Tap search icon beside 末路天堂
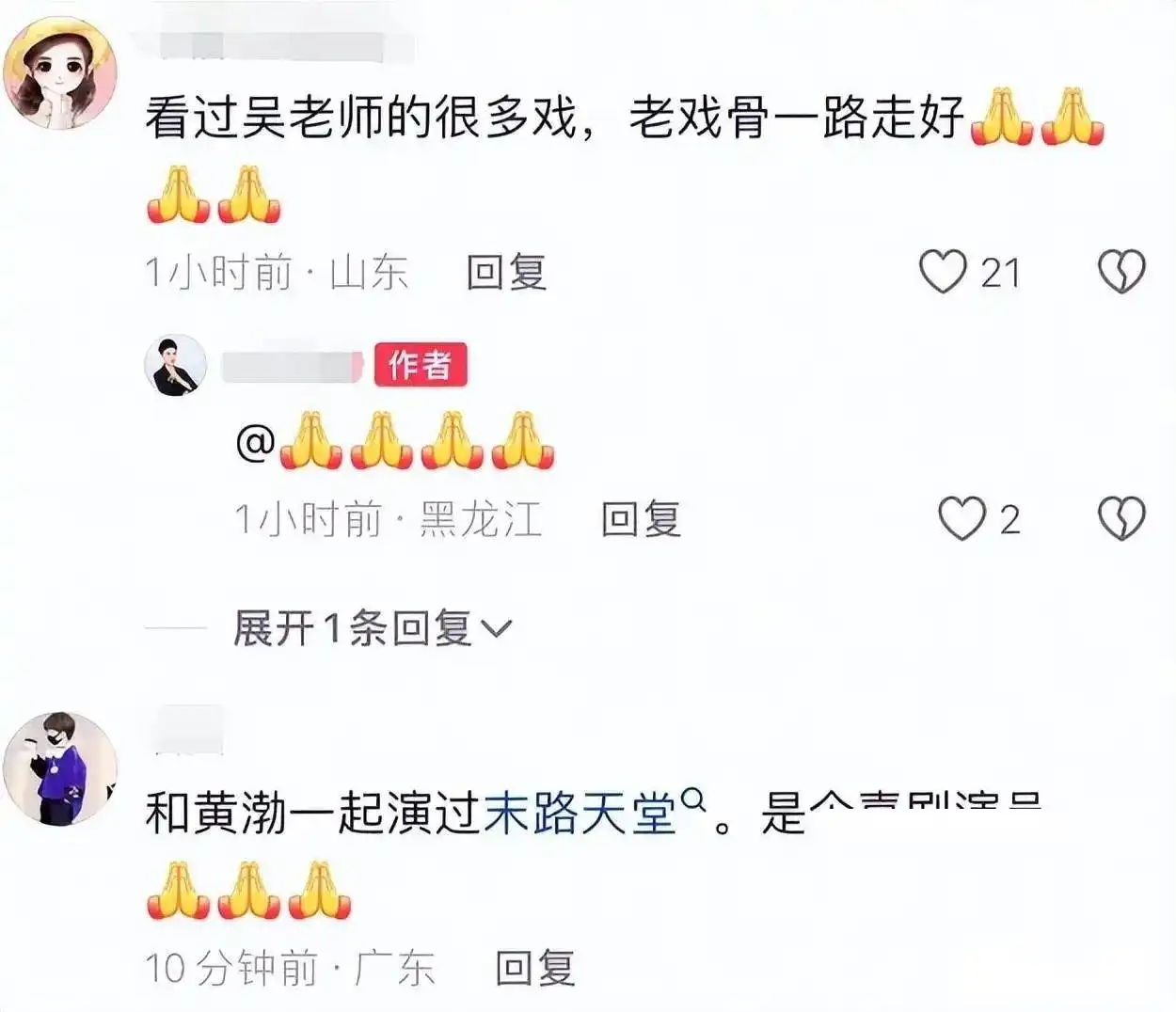 pyautogui.click(x=692, y=802)
